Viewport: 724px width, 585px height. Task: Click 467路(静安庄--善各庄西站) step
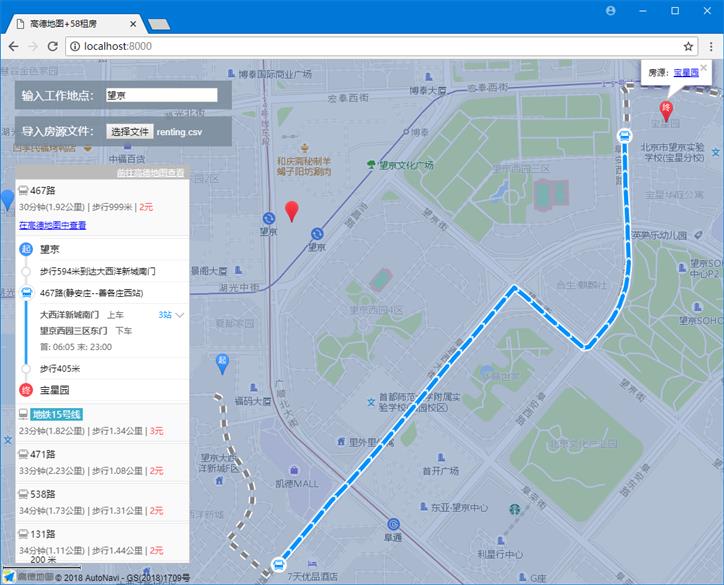(x=103, y=293)
